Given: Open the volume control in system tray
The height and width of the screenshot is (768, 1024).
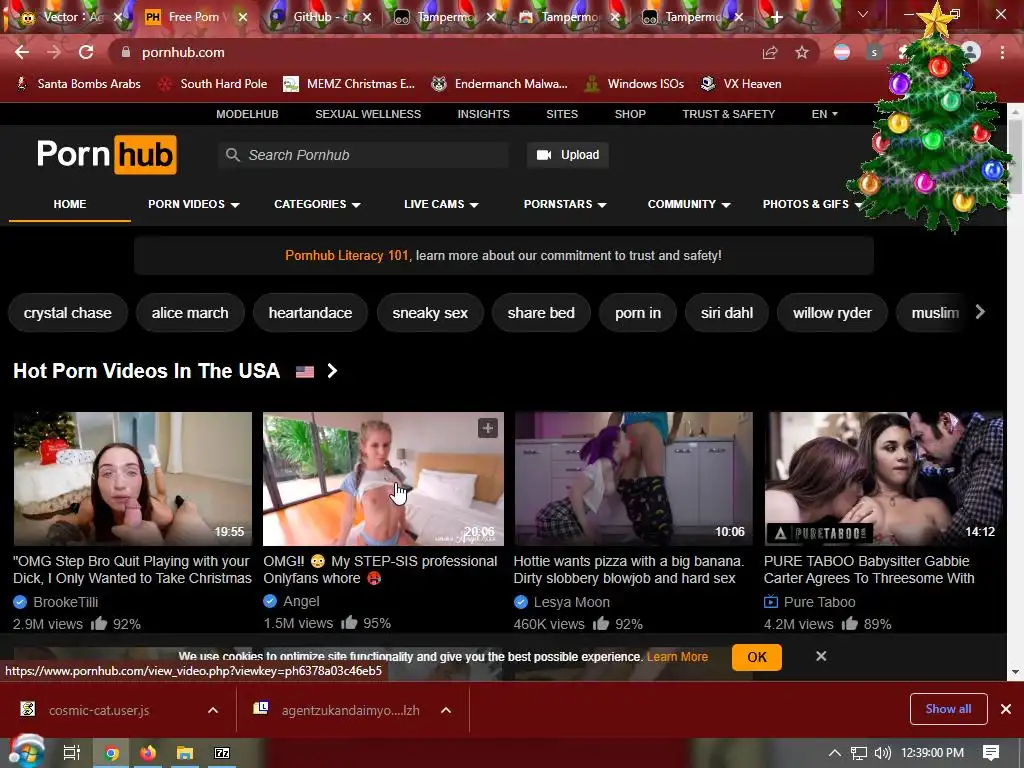Looking at the screenshot, I should [x=882, y=753].
